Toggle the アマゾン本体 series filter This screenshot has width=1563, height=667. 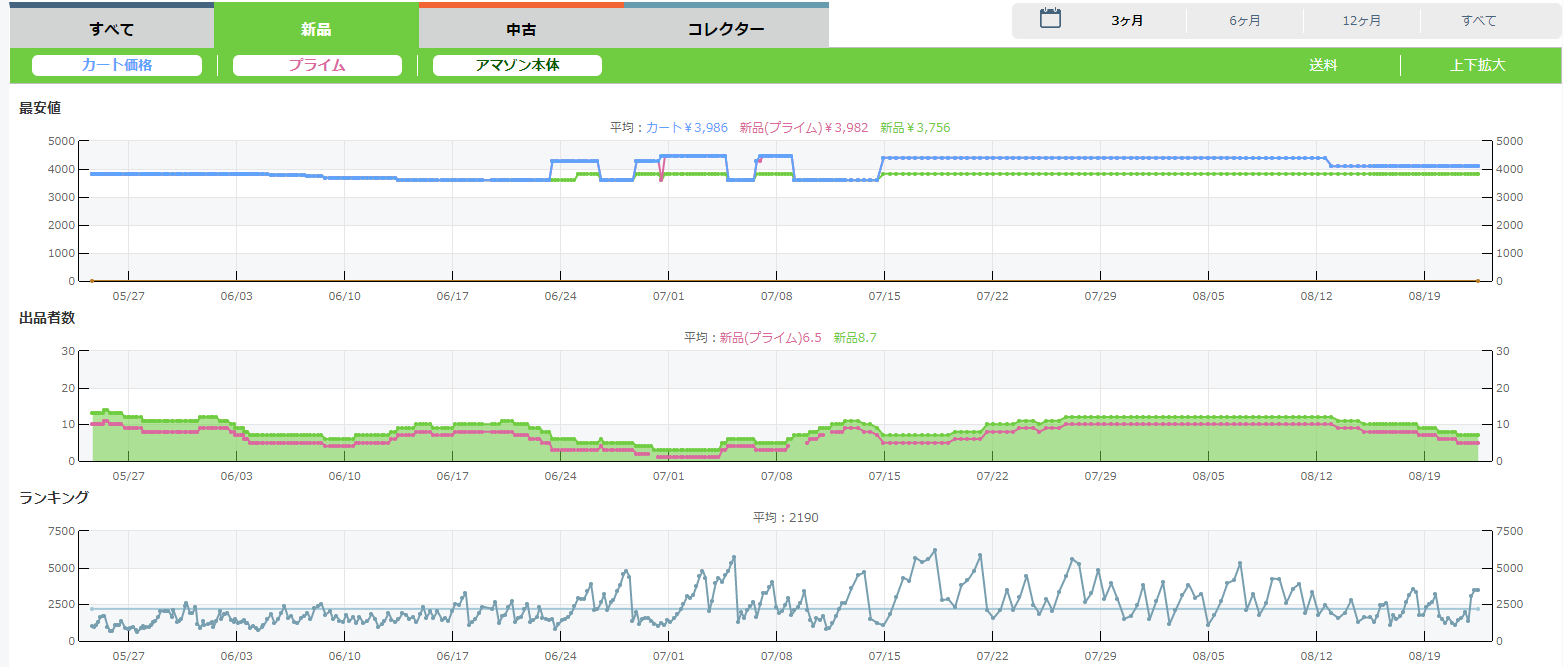[x=517, y=65]
